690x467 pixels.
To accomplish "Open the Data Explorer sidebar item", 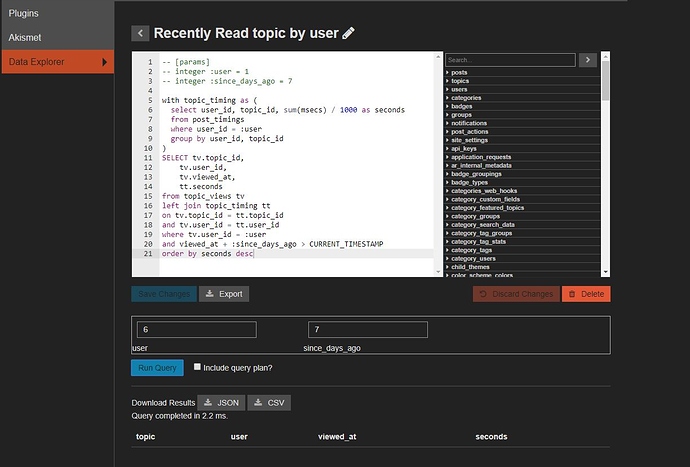I will (x=58, y=62).
